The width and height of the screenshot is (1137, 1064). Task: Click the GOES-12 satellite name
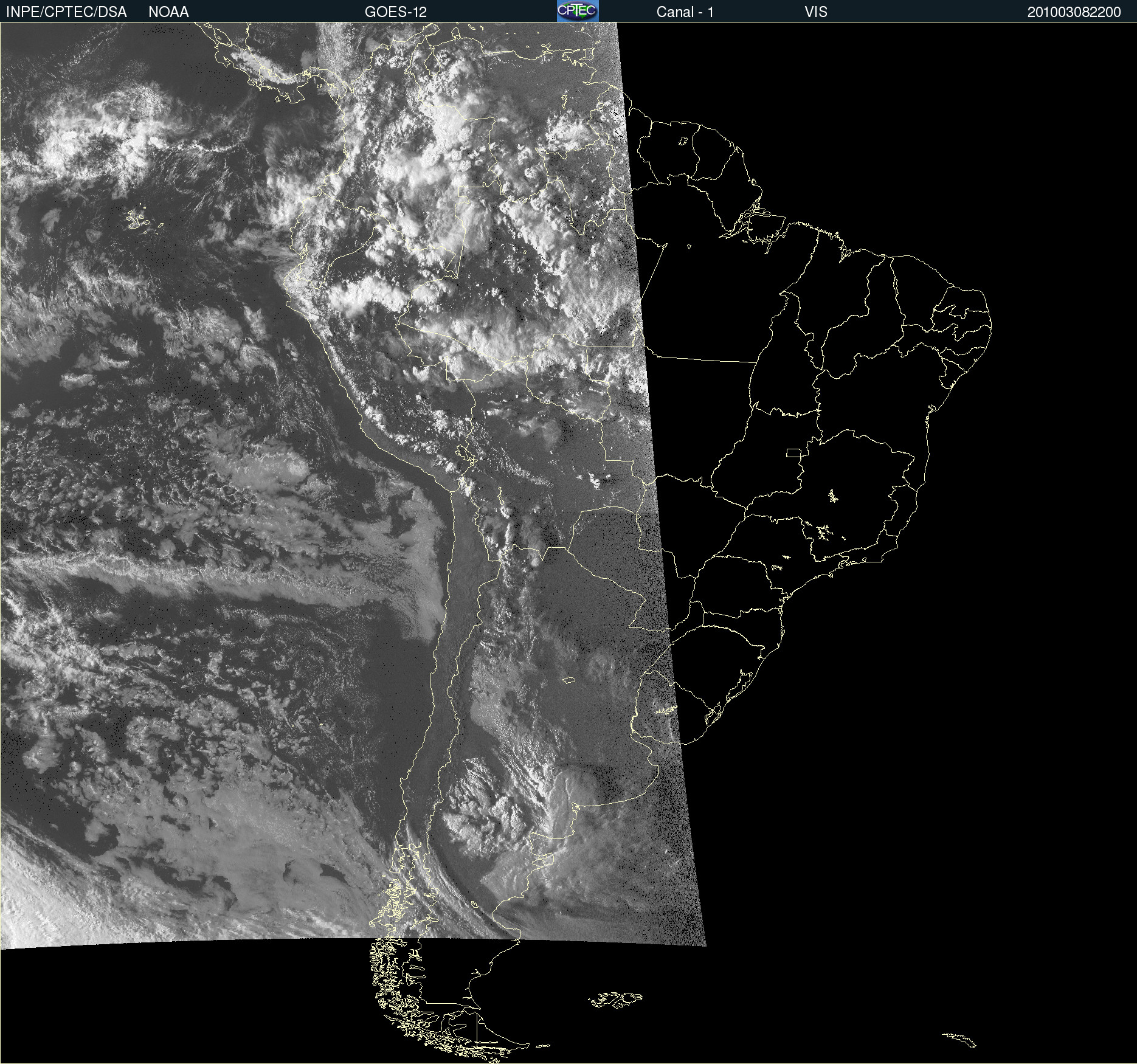(x=396, y=12)
